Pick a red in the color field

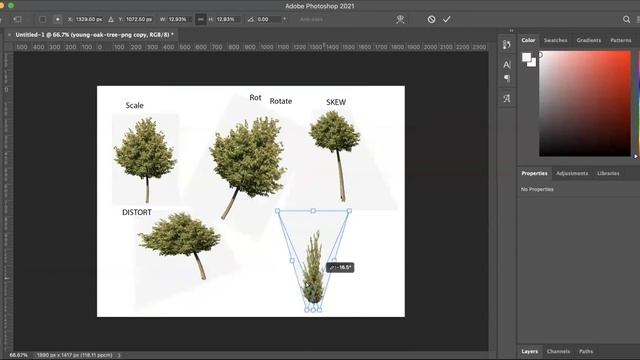pyautogui.click(x=585, y=103)
